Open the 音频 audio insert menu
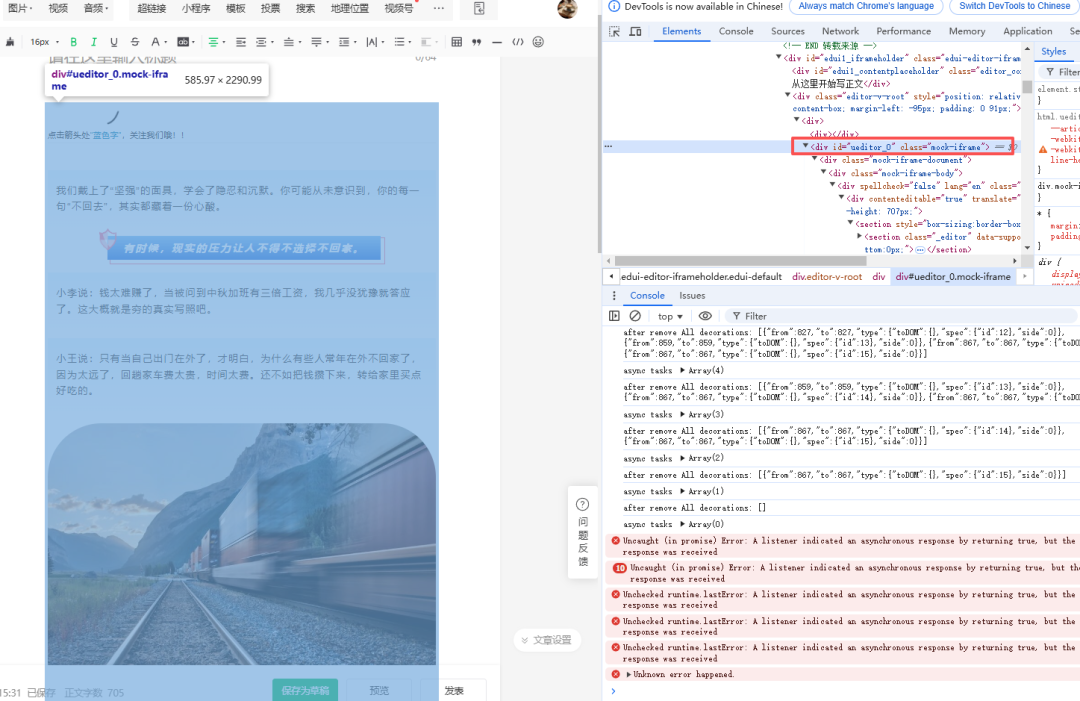Screen dimensions: 1080x701 pyautogui.click(x=95, y=8)
